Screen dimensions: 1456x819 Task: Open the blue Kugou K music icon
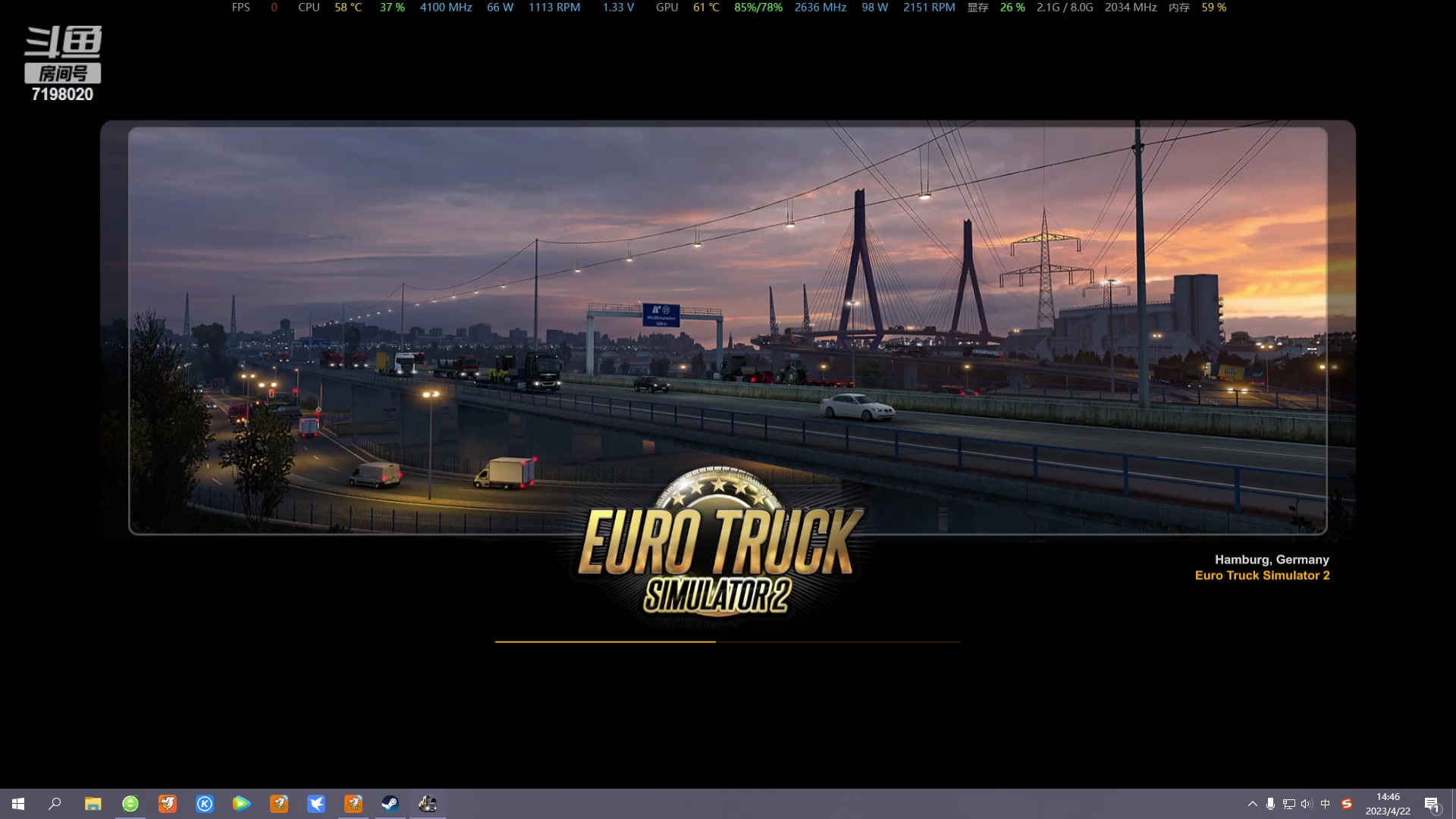tap(205, 804)
